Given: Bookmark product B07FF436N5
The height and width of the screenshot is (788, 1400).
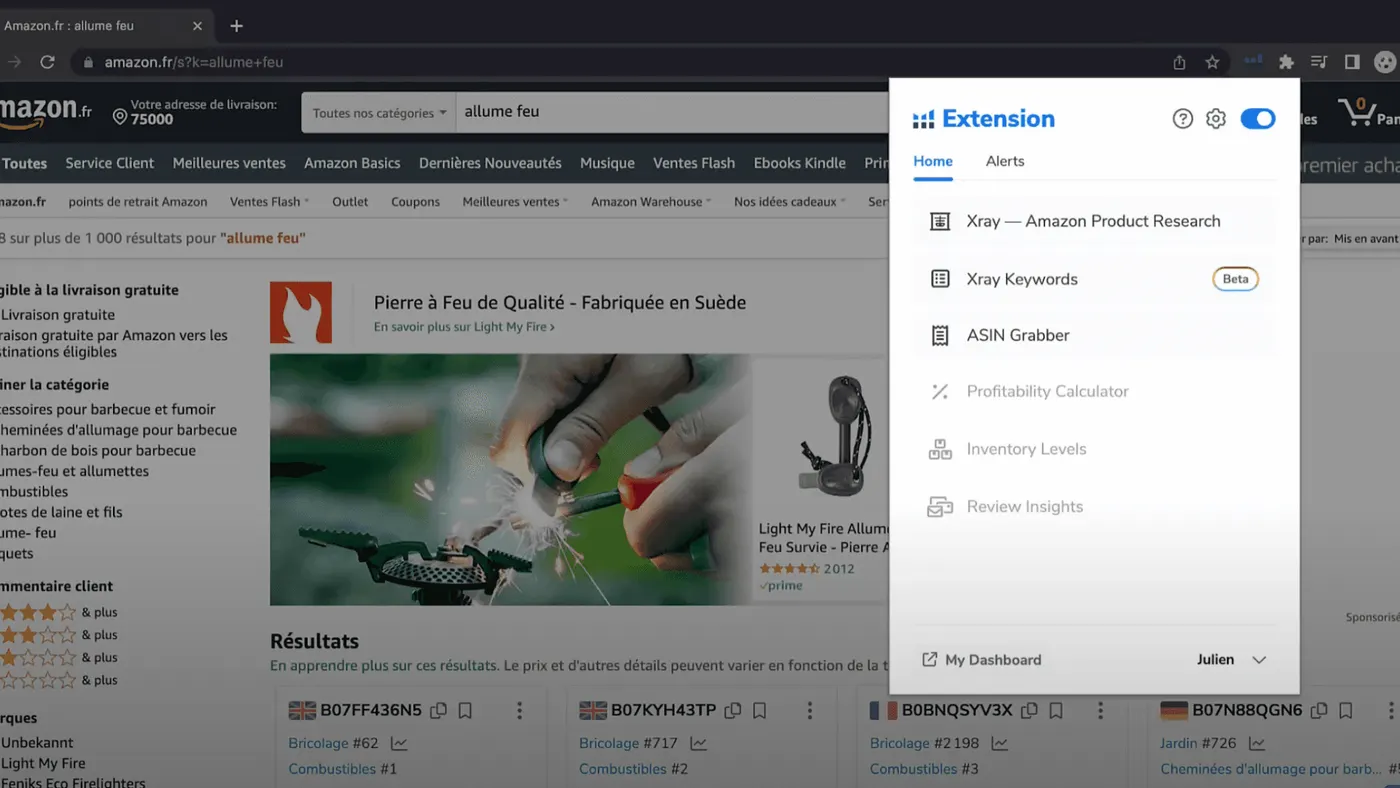Looking at the screenshot, I should pos(465,711).
